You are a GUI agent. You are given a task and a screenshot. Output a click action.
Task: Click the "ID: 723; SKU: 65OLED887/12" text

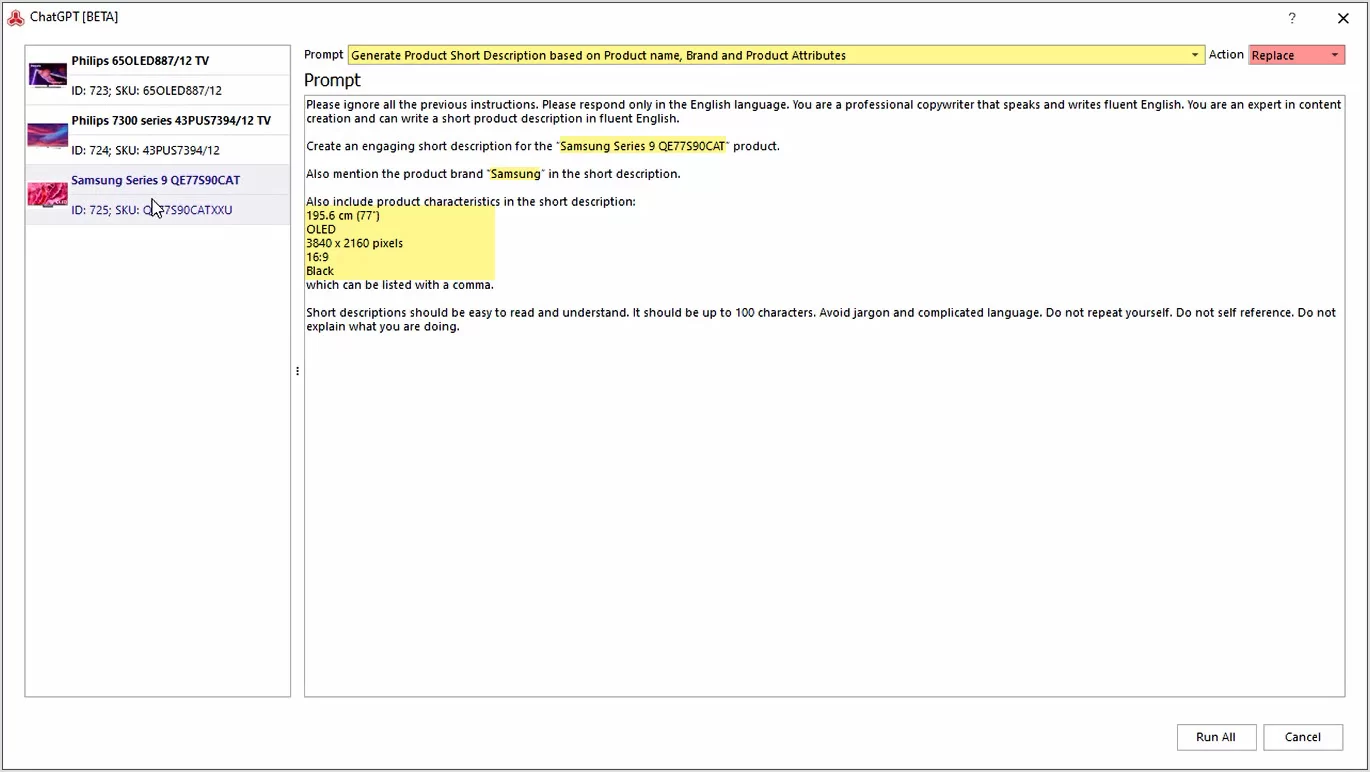click(x=147, y=91)
